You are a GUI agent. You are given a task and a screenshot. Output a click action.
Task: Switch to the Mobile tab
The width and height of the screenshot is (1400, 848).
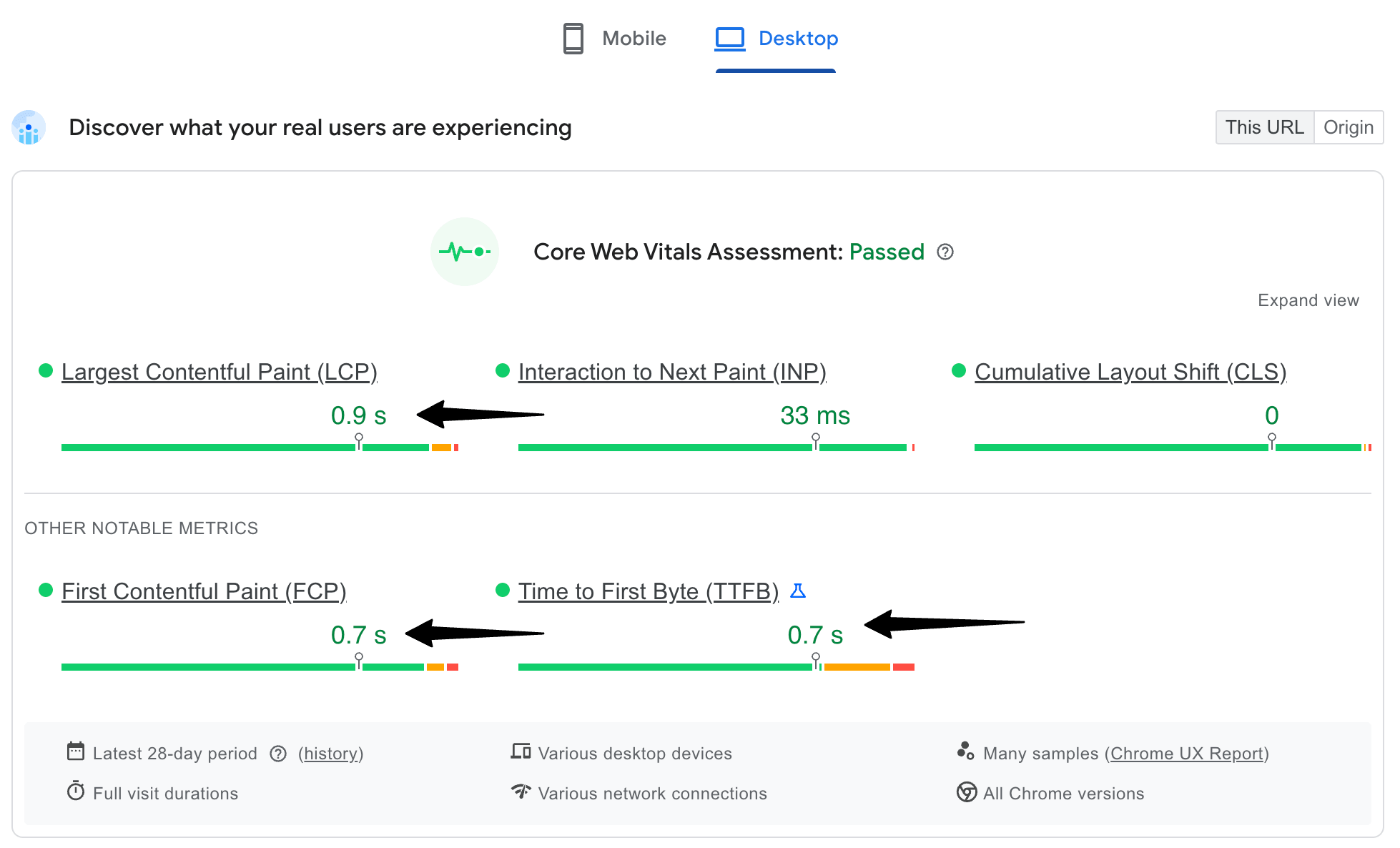pos(634,38)
